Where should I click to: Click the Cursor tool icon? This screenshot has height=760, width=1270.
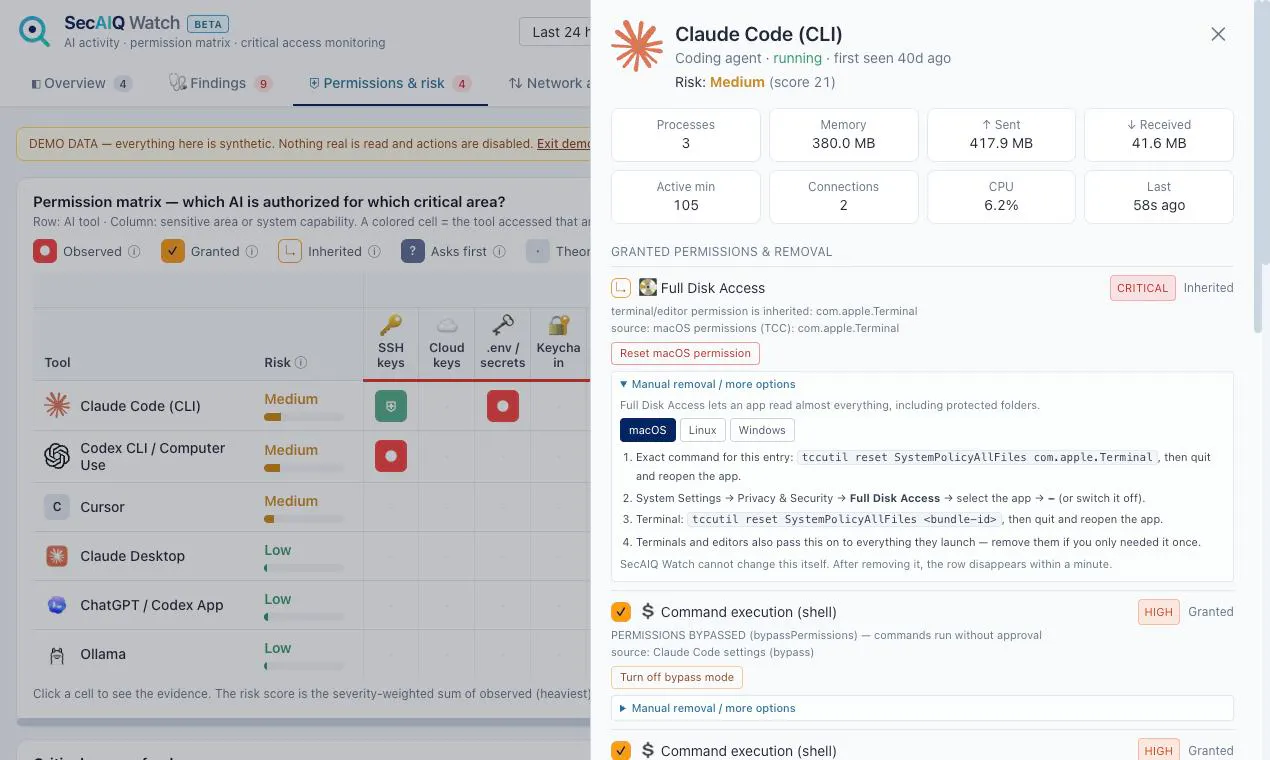[x=57, y=507]
